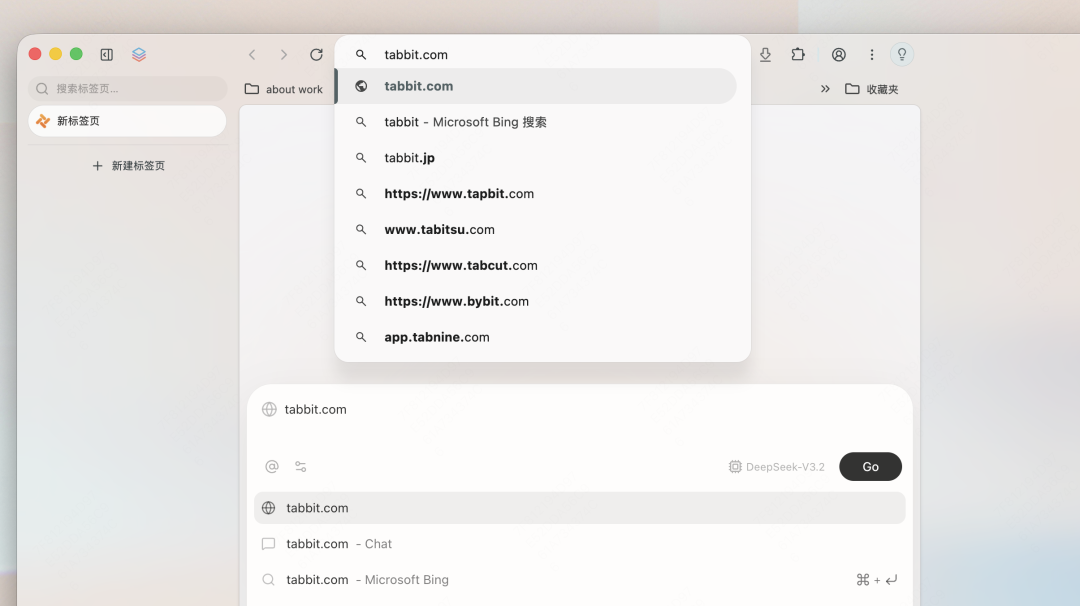Open the DeepSeek-V3.2 model selector
The width and height of the screenshot is (1080, 606).
point(776,466)
